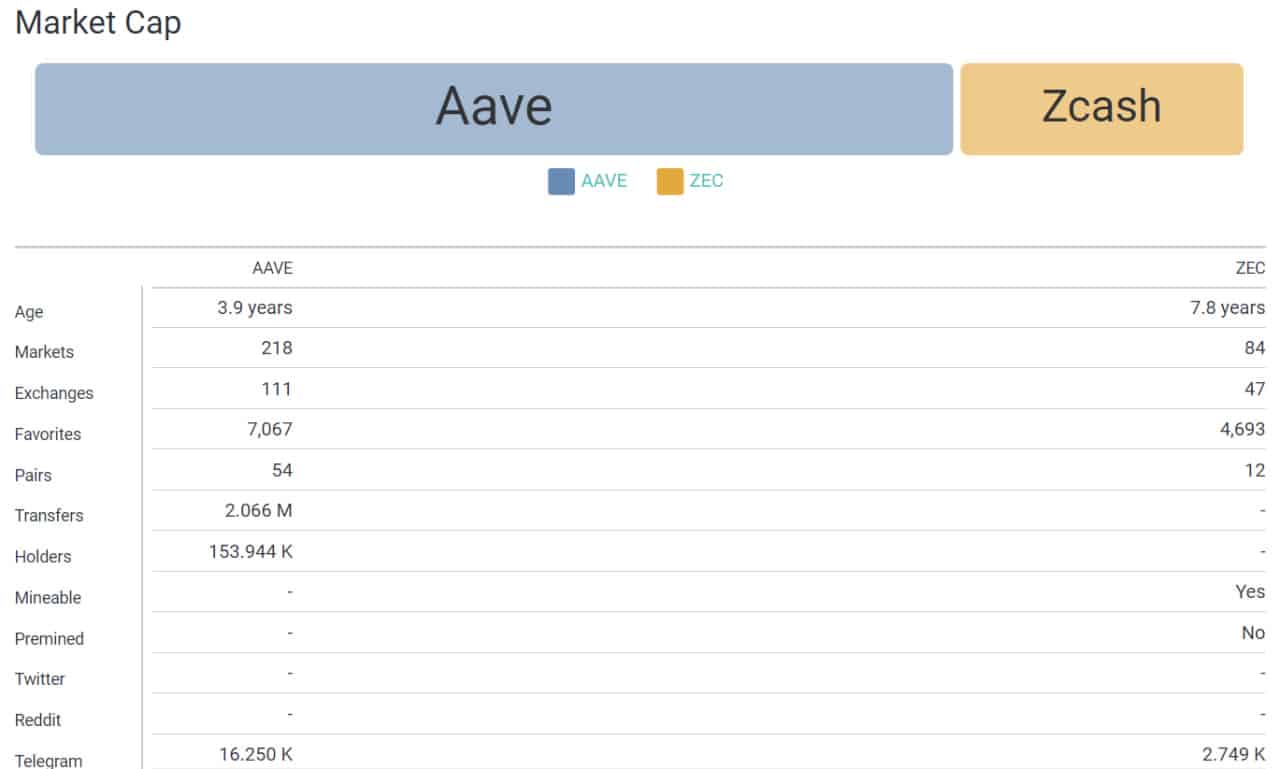Click the AAVE age value 3.9 years

[x=255, y=308]
